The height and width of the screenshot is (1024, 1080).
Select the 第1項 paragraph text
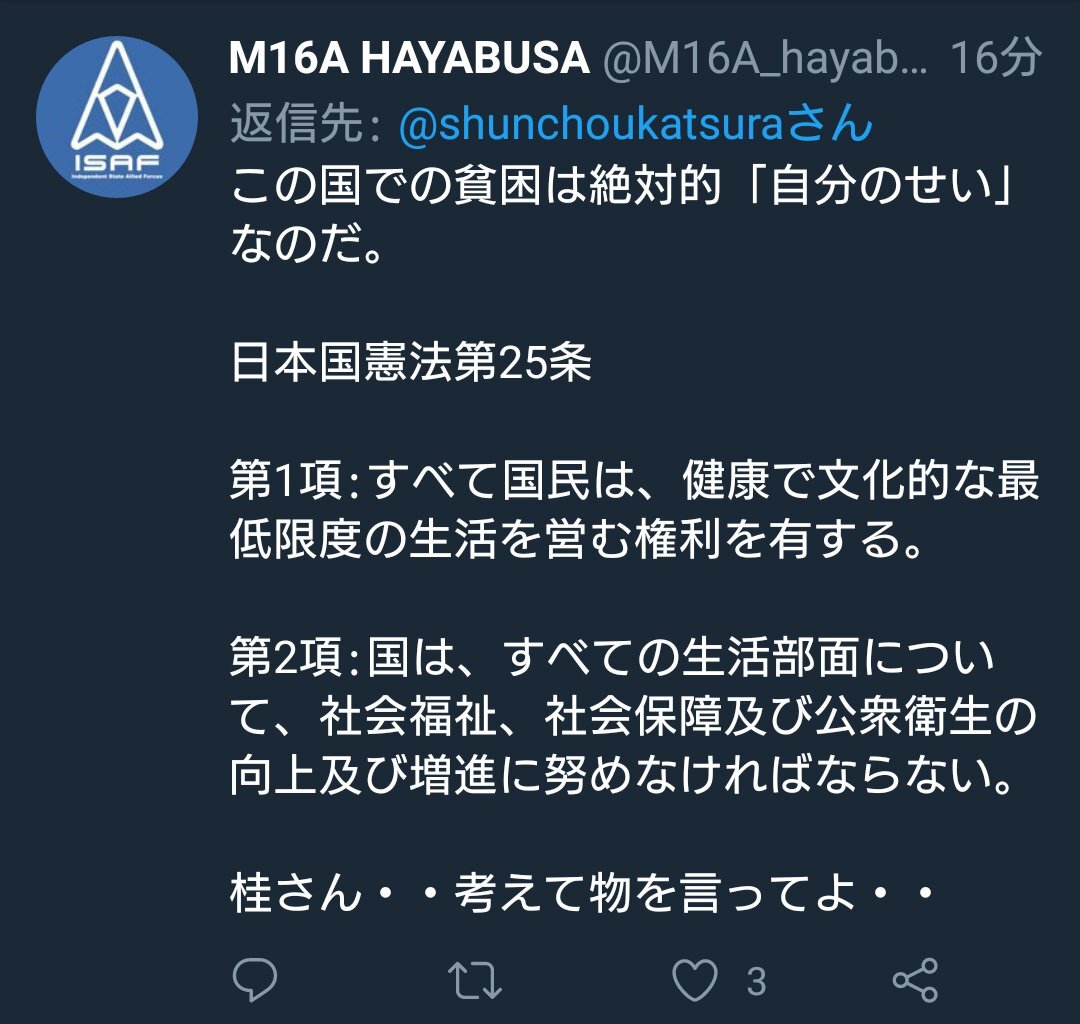pyautogui.click(x=634, y=510)
